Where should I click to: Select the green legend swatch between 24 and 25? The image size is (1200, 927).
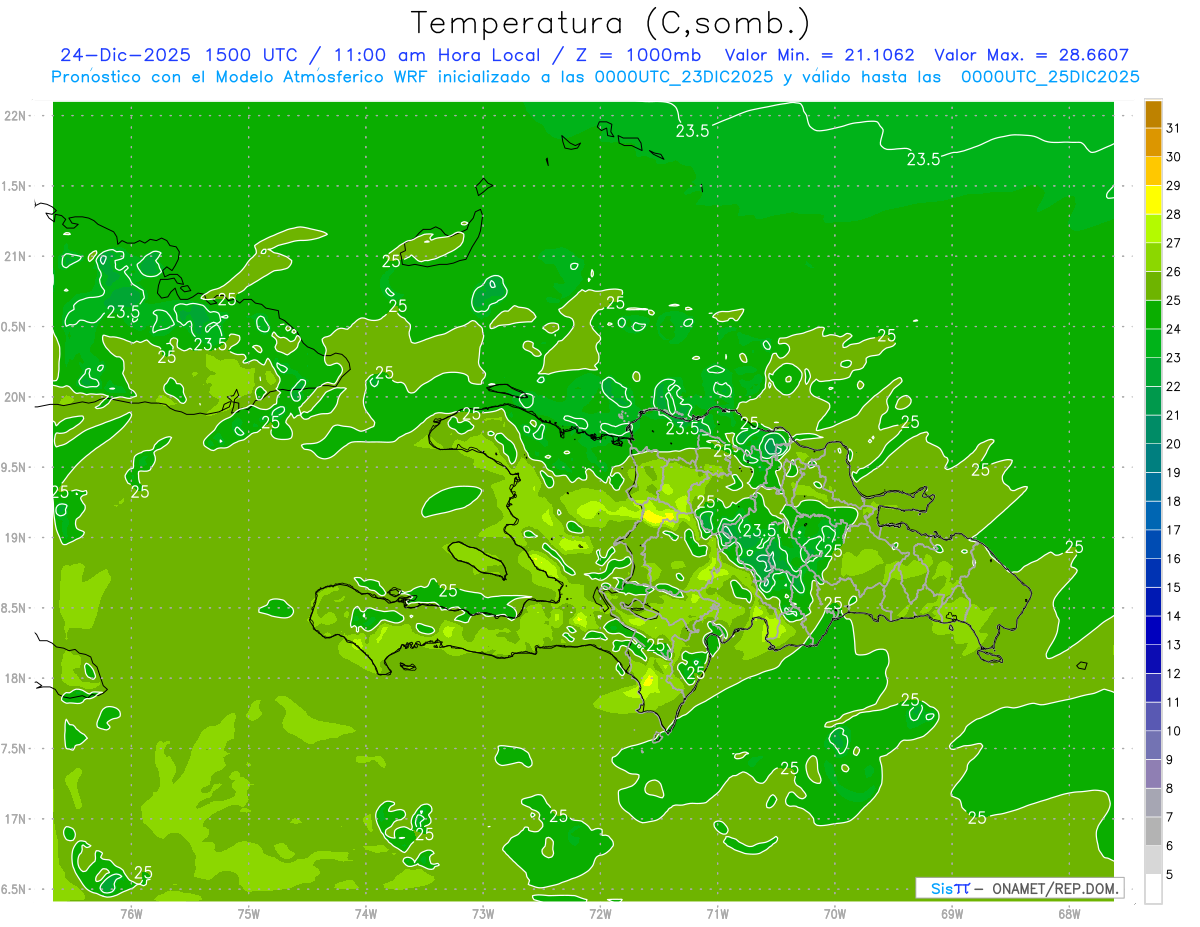[1153, 315]
